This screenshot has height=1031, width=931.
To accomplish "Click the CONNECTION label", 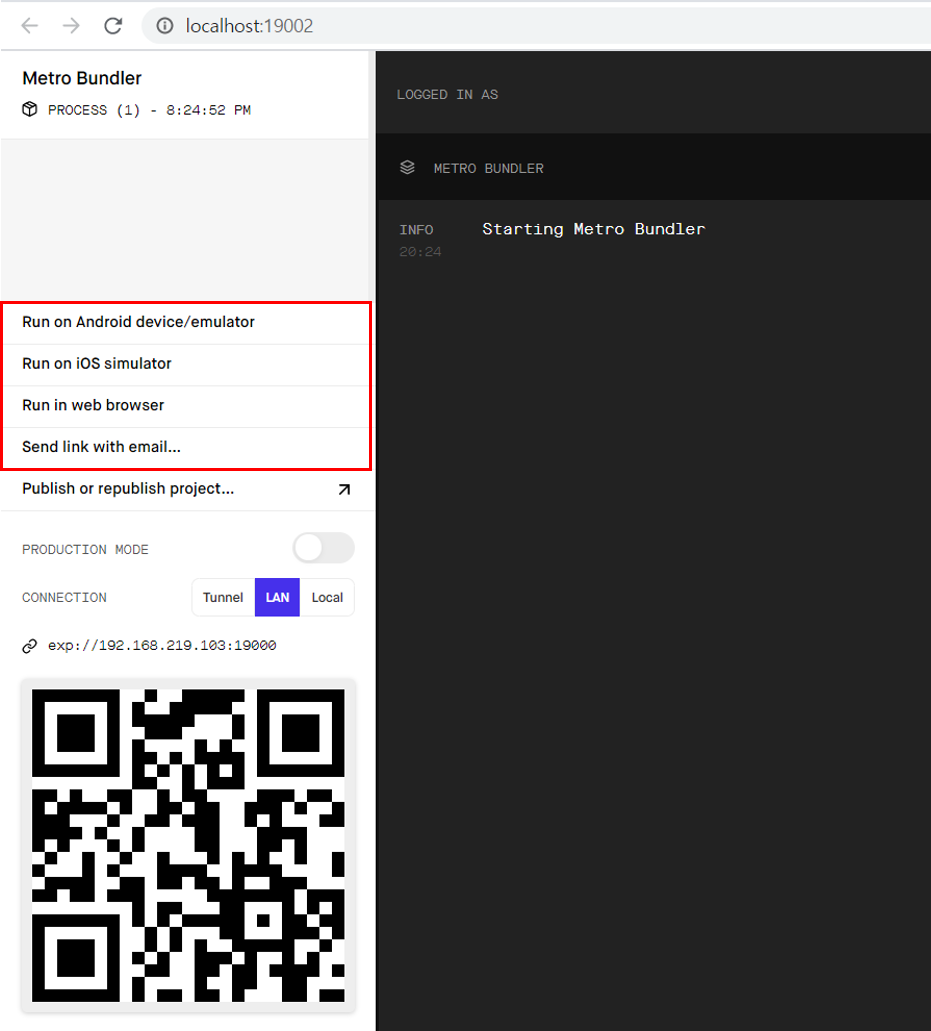I will point(64,598).
